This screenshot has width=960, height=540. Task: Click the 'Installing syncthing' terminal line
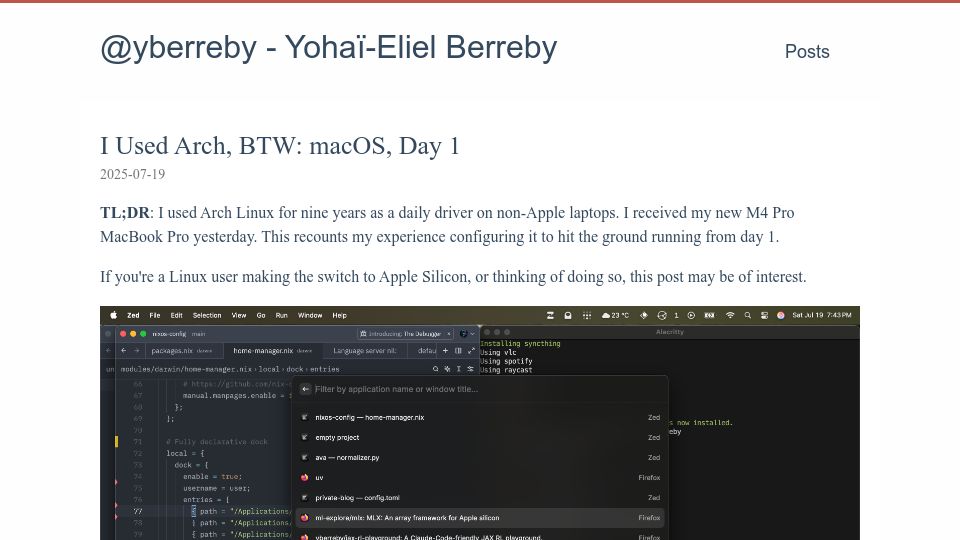[520, 343]
